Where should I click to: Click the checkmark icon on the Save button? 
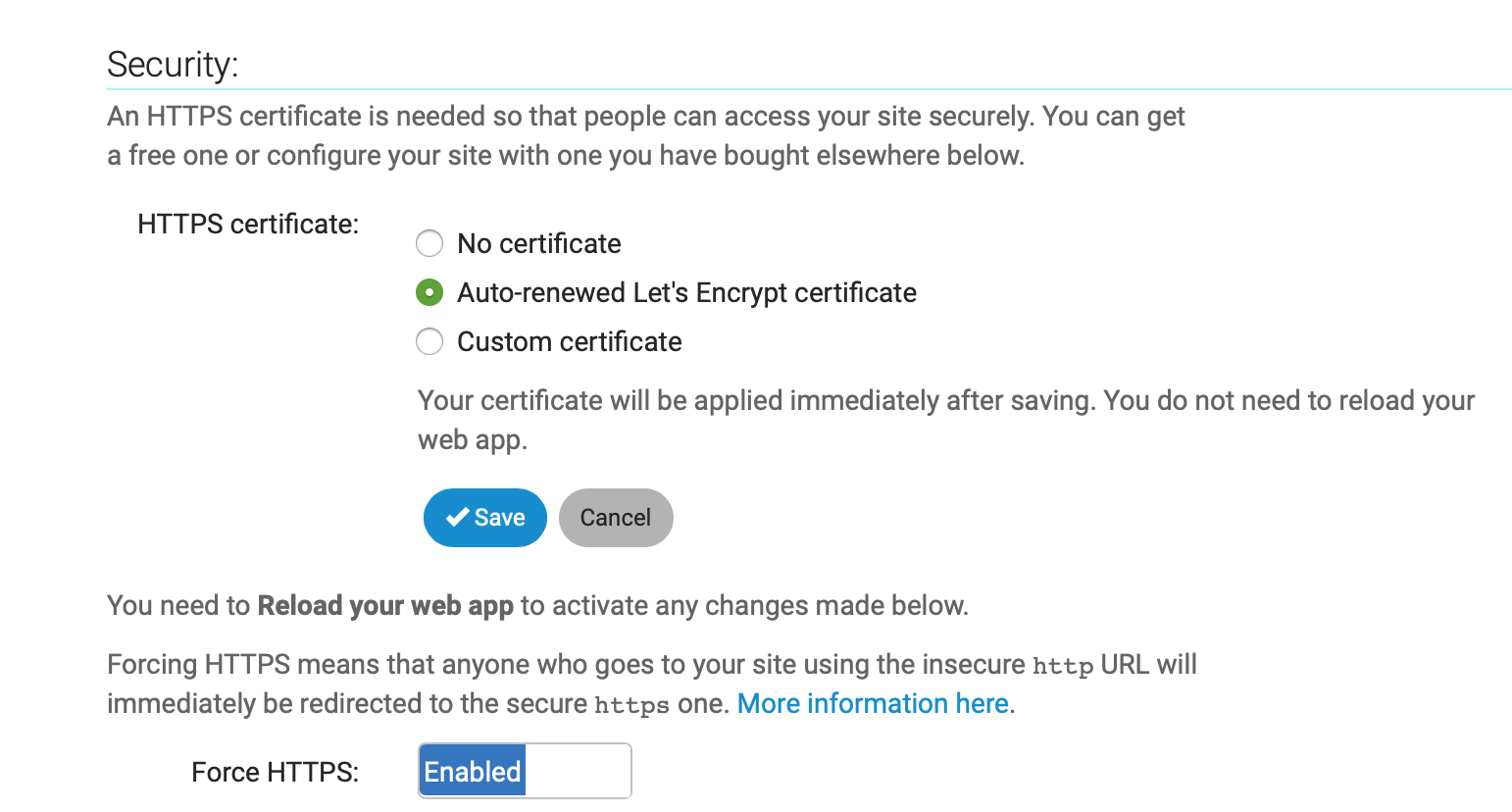tap(457, 517)
